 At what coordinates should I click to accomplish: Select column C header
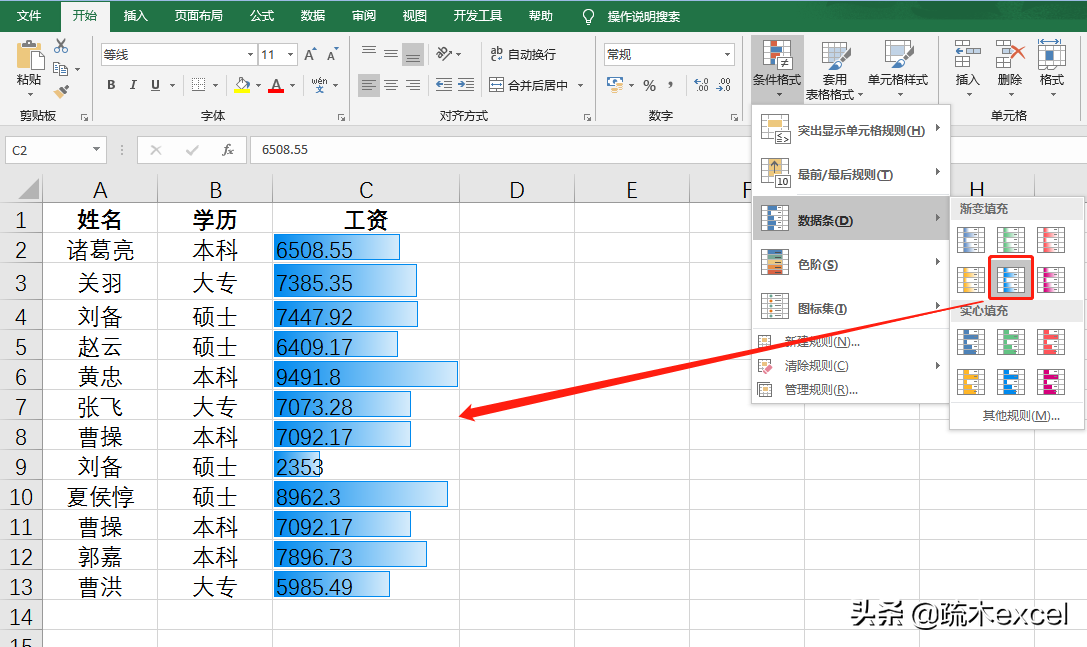click(x=366, y=189)
